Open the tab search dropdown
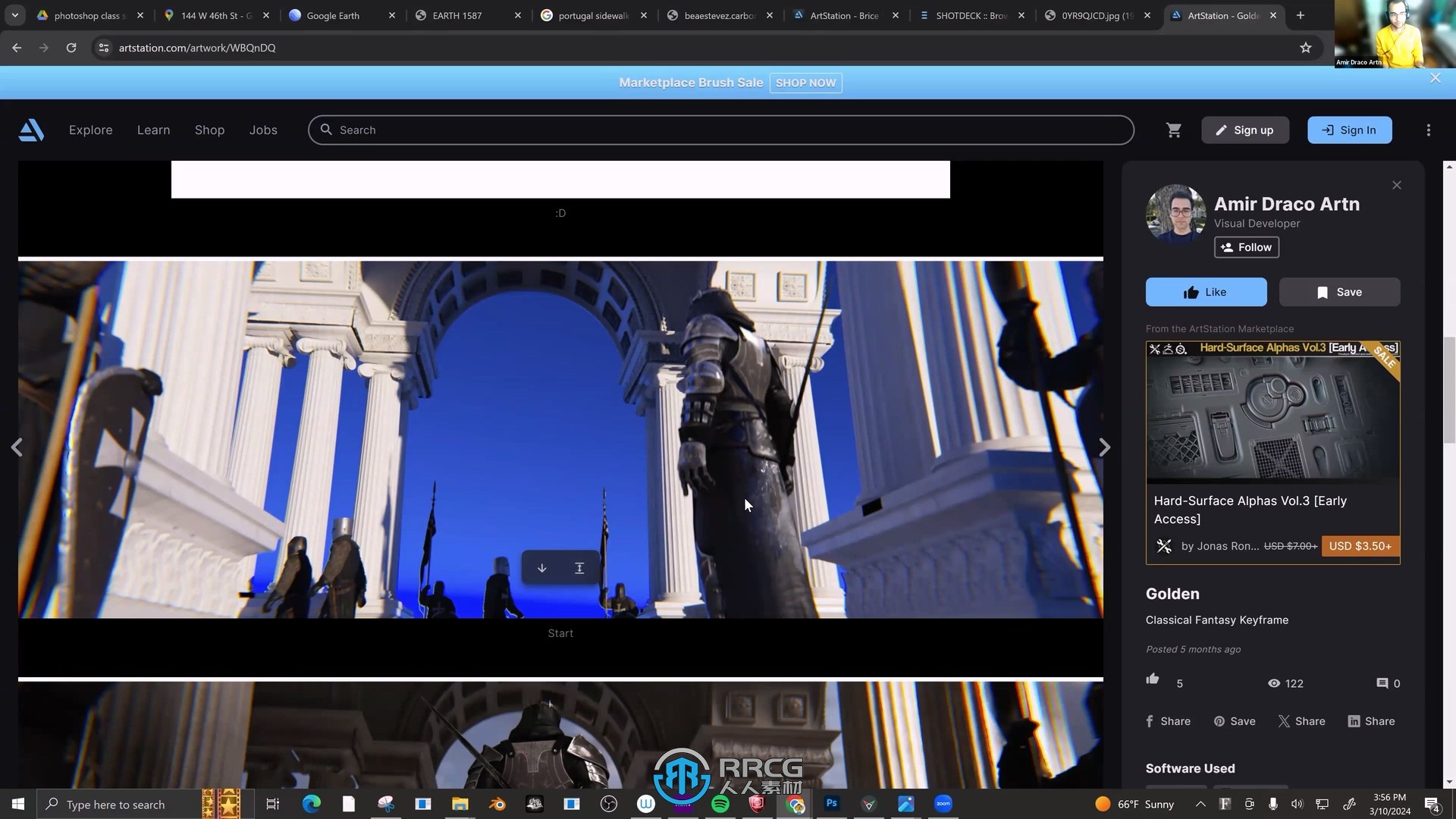Screen dimensions: 1456x819 (x=14, y=15)
